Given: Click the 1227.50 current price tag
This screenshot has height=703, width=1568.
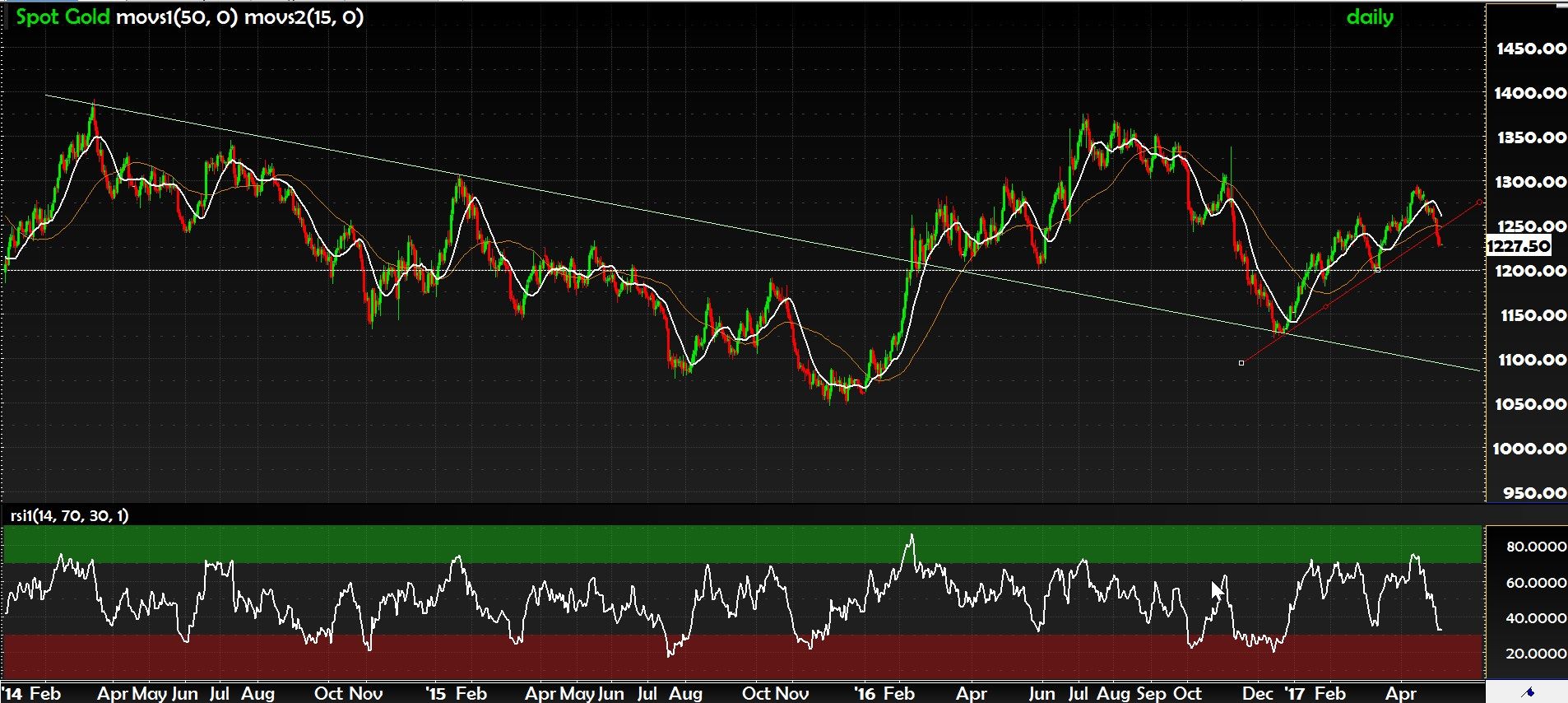Looking at the screenshot, I should 1518,246.
